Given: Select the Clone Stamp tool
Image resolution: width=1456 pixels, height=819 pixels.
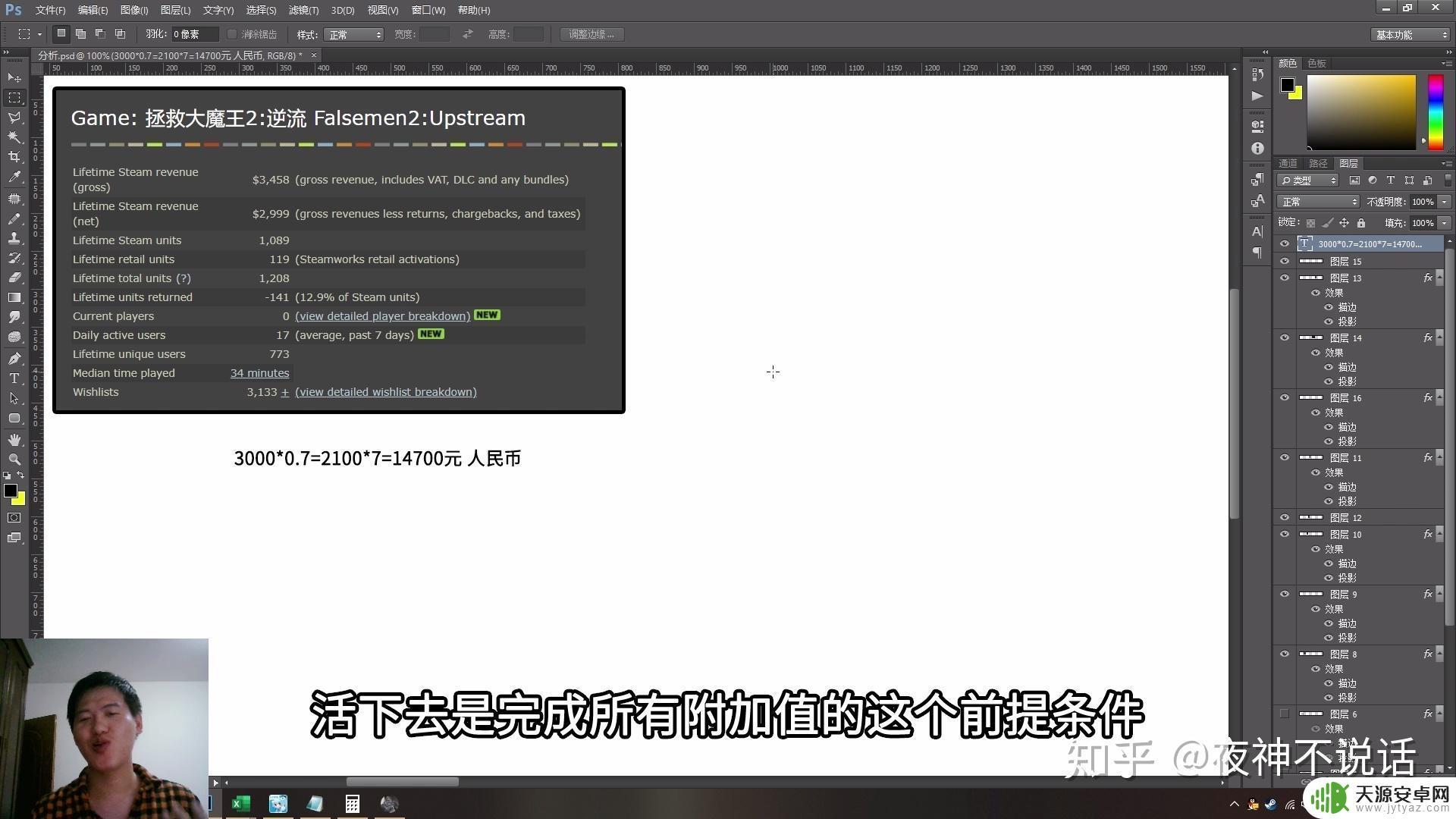Looking at the screenshot, I should pyautogui.click(x=14, y=238).
